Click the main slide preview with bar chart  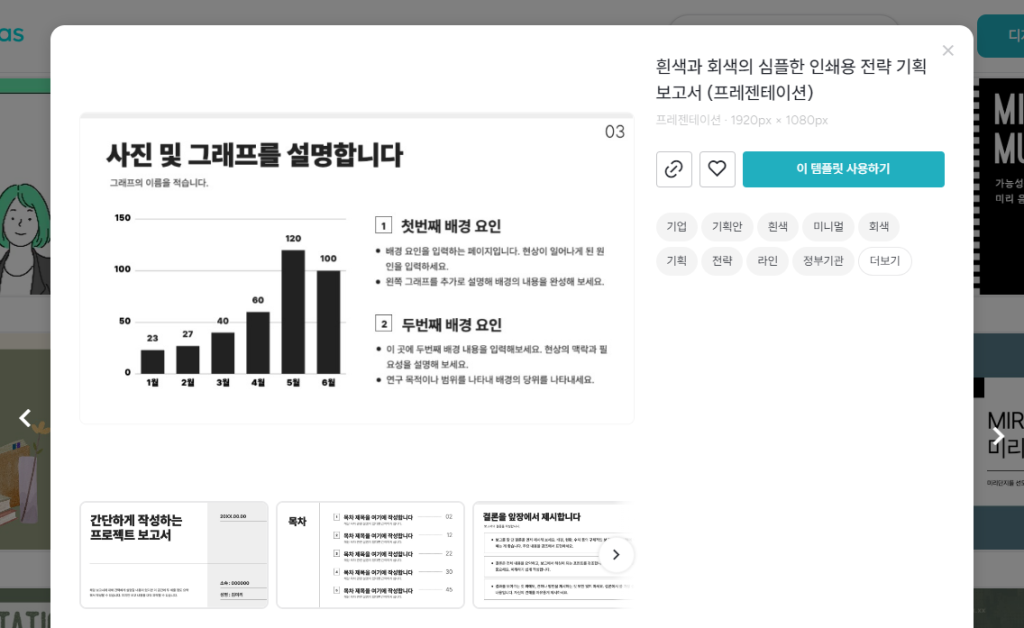pyautogui.click(x=357, y=269)
